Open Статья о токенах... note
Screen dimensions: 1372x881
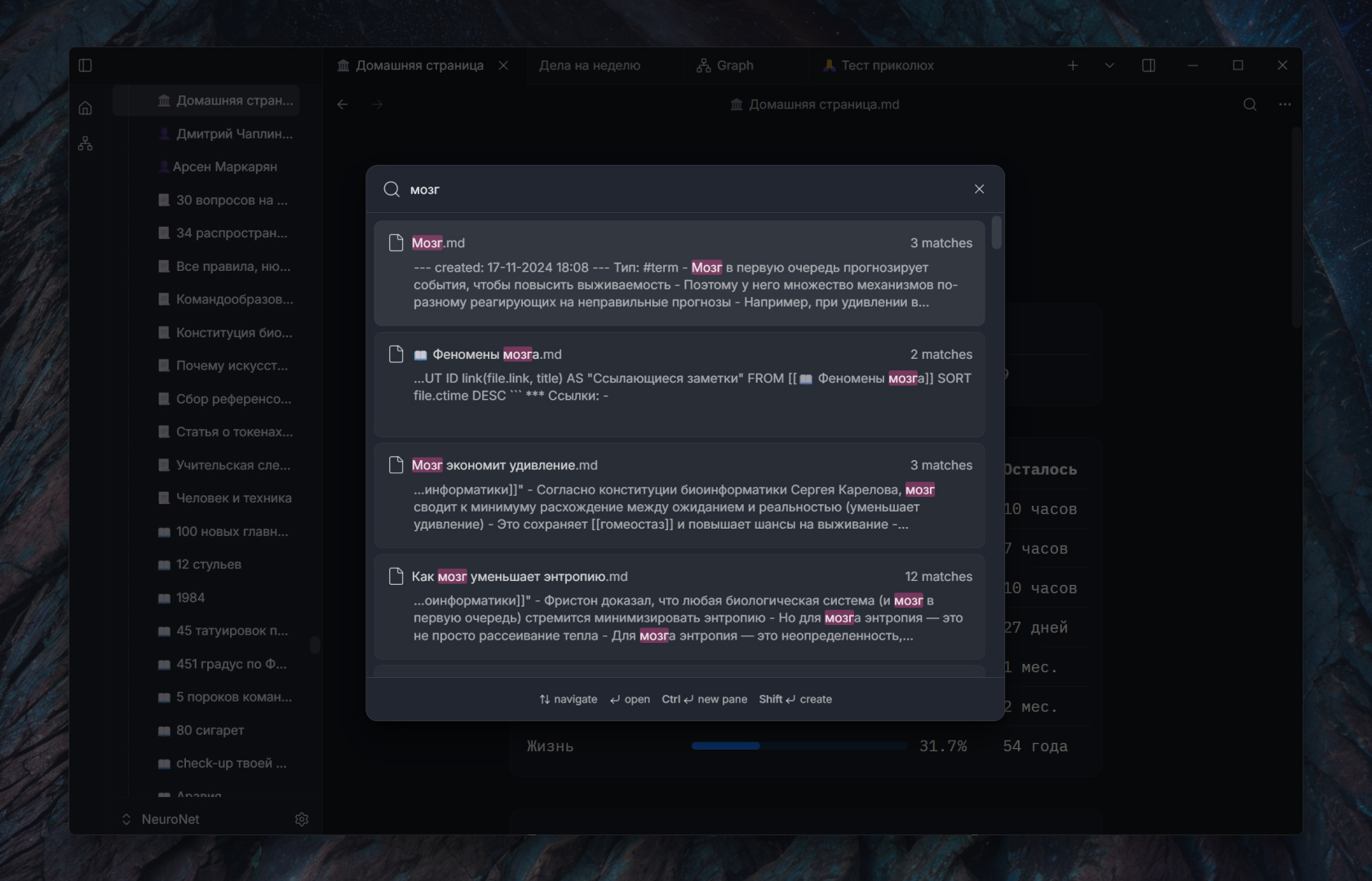click(x=225, y=432)
